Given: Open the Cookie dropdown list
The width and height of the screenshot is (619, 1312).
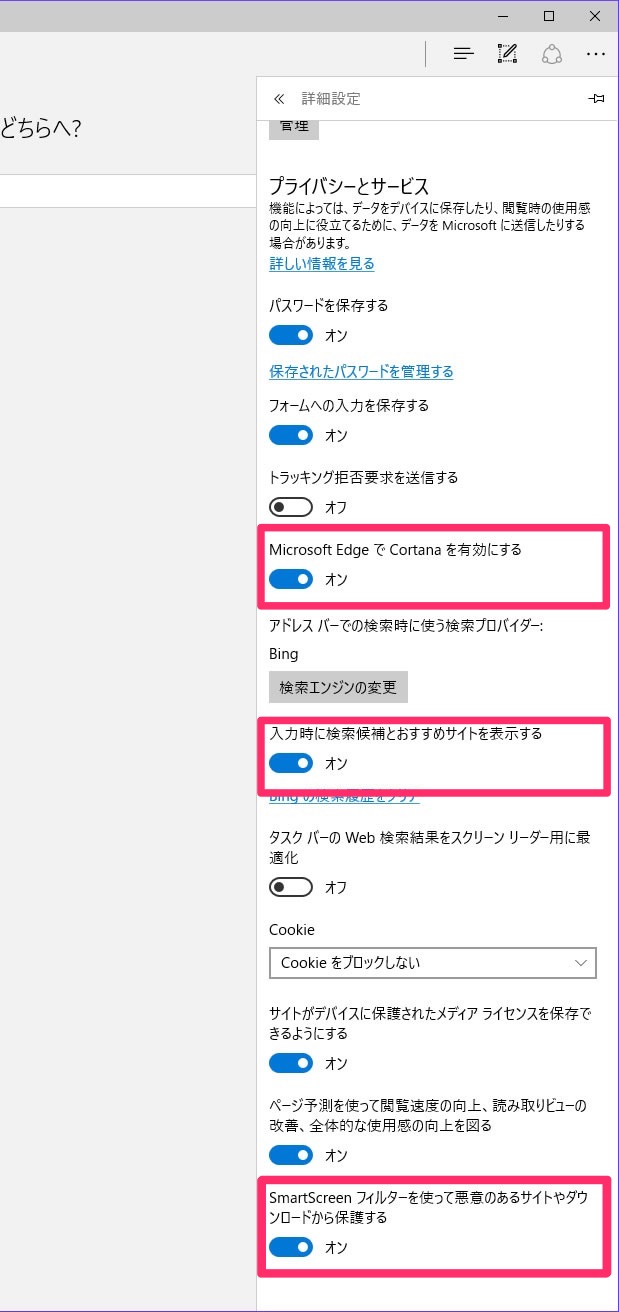Looking at the screenshot, I should (433, 962).
